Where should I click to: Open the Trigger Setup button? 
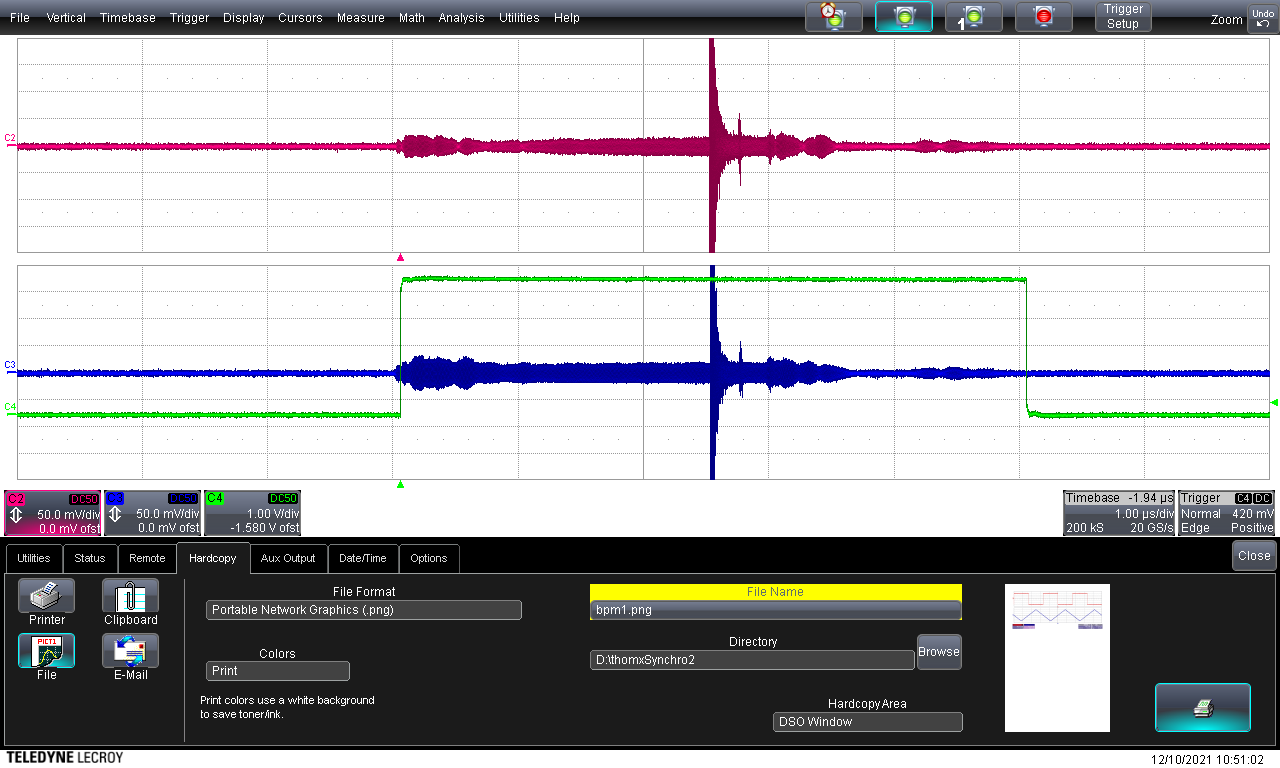pos(1122,17)
